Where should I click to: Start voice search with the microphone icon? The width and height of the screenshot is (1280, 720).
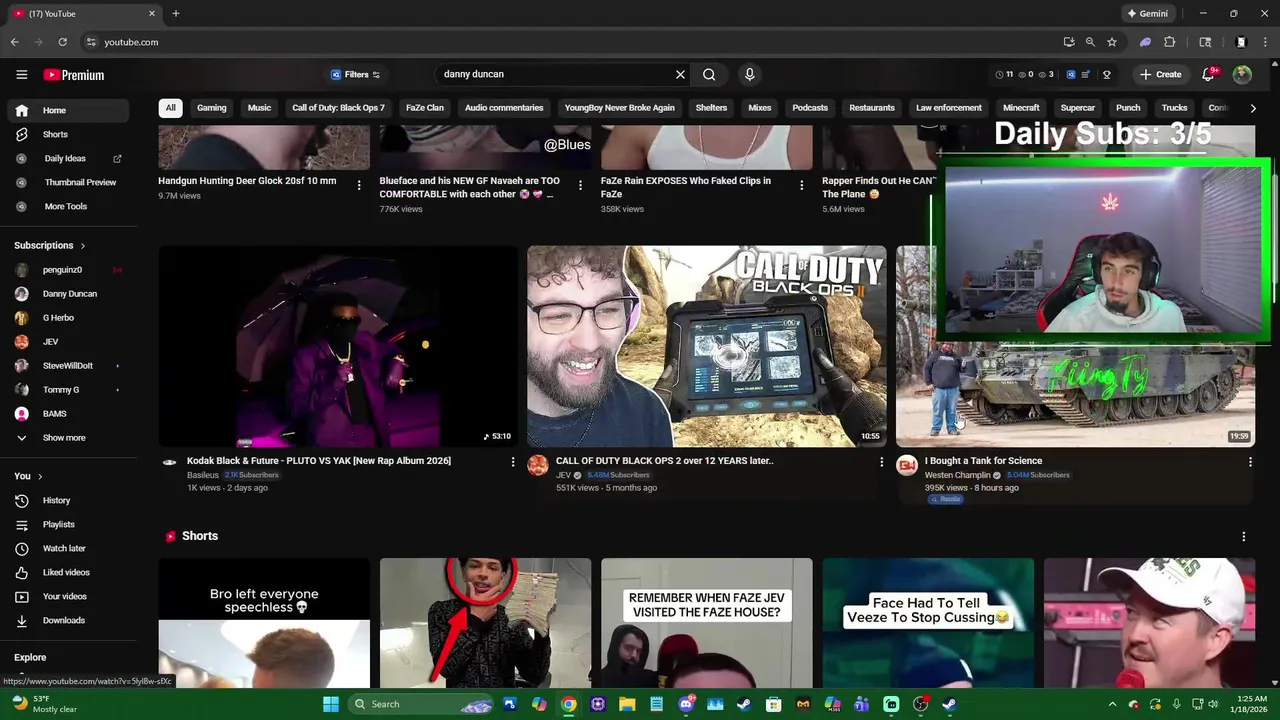click(x=749, y=74)
